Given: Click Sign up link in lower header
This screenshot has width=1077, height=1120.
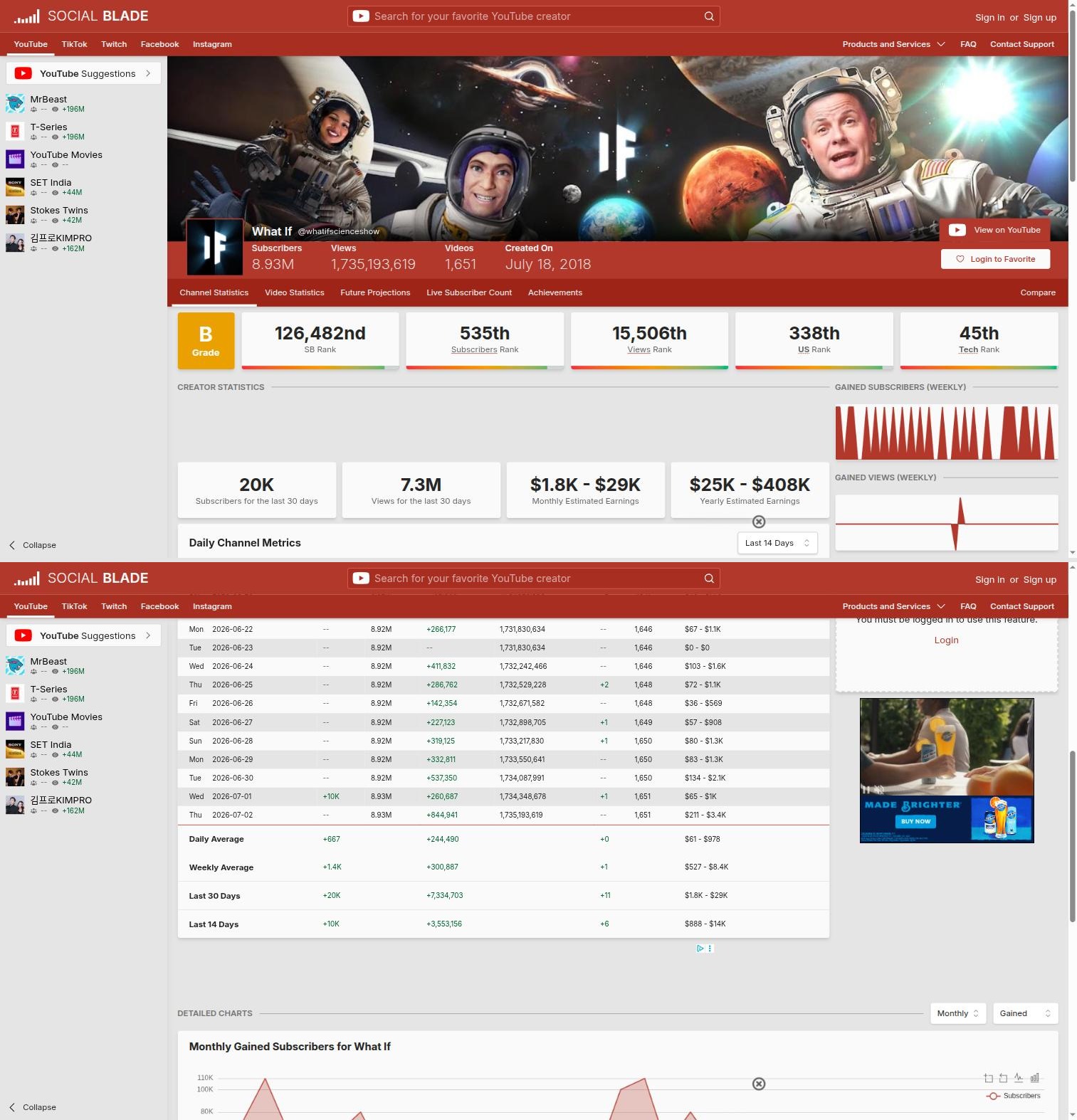Looking at the screenshot, I should pos(1040,580).
